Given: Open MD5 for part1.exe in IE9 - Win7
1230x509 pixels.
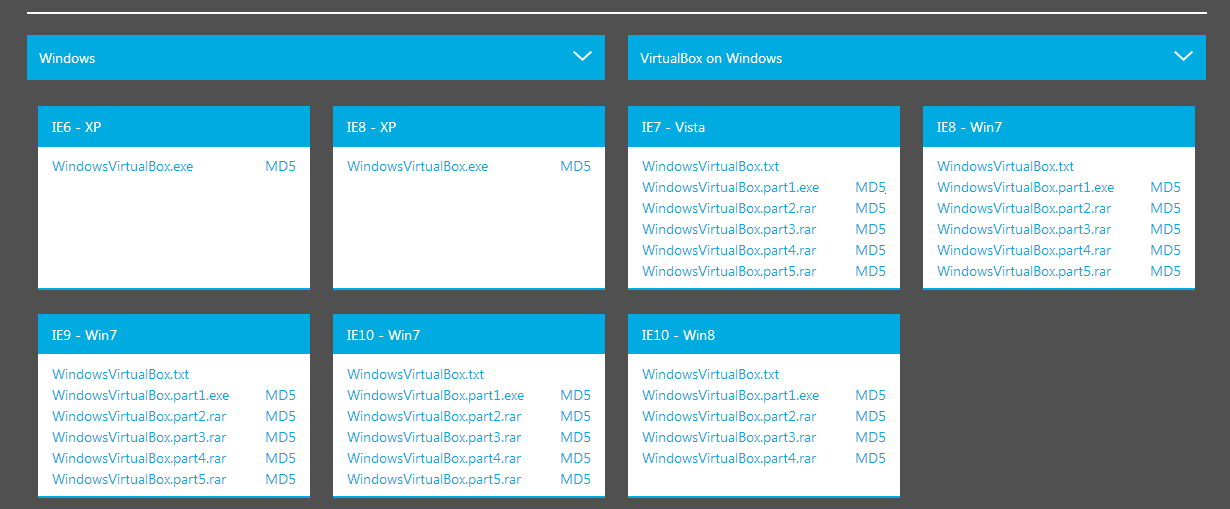Looking at the screenshot, I should pyautogui.click(x=280, y=395).
